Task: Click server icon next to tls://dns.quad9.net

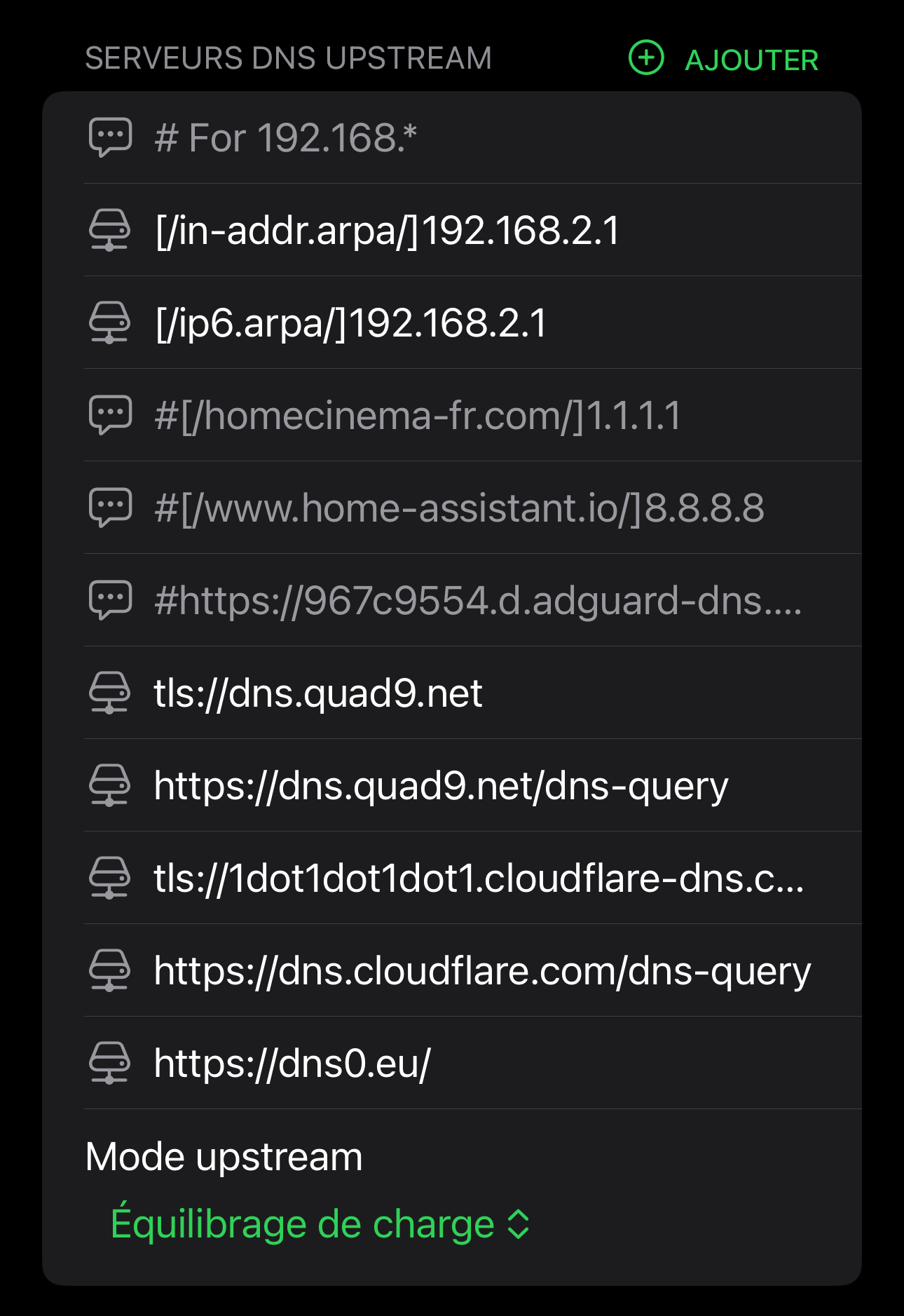Action: pos(110,693)
